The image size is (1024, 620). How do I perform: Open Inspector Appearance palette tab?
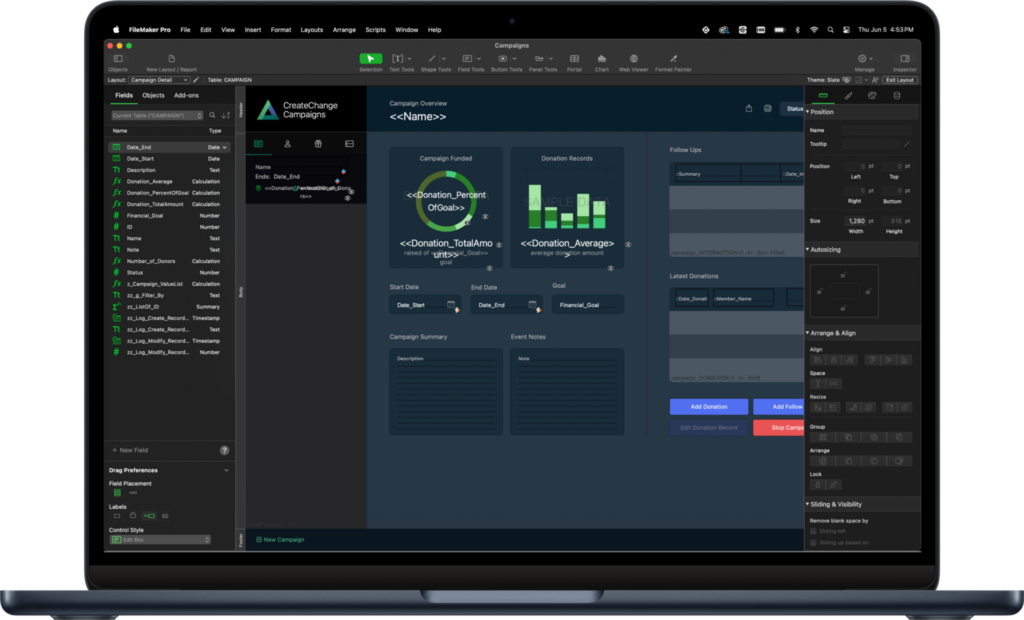coord(872,95)
